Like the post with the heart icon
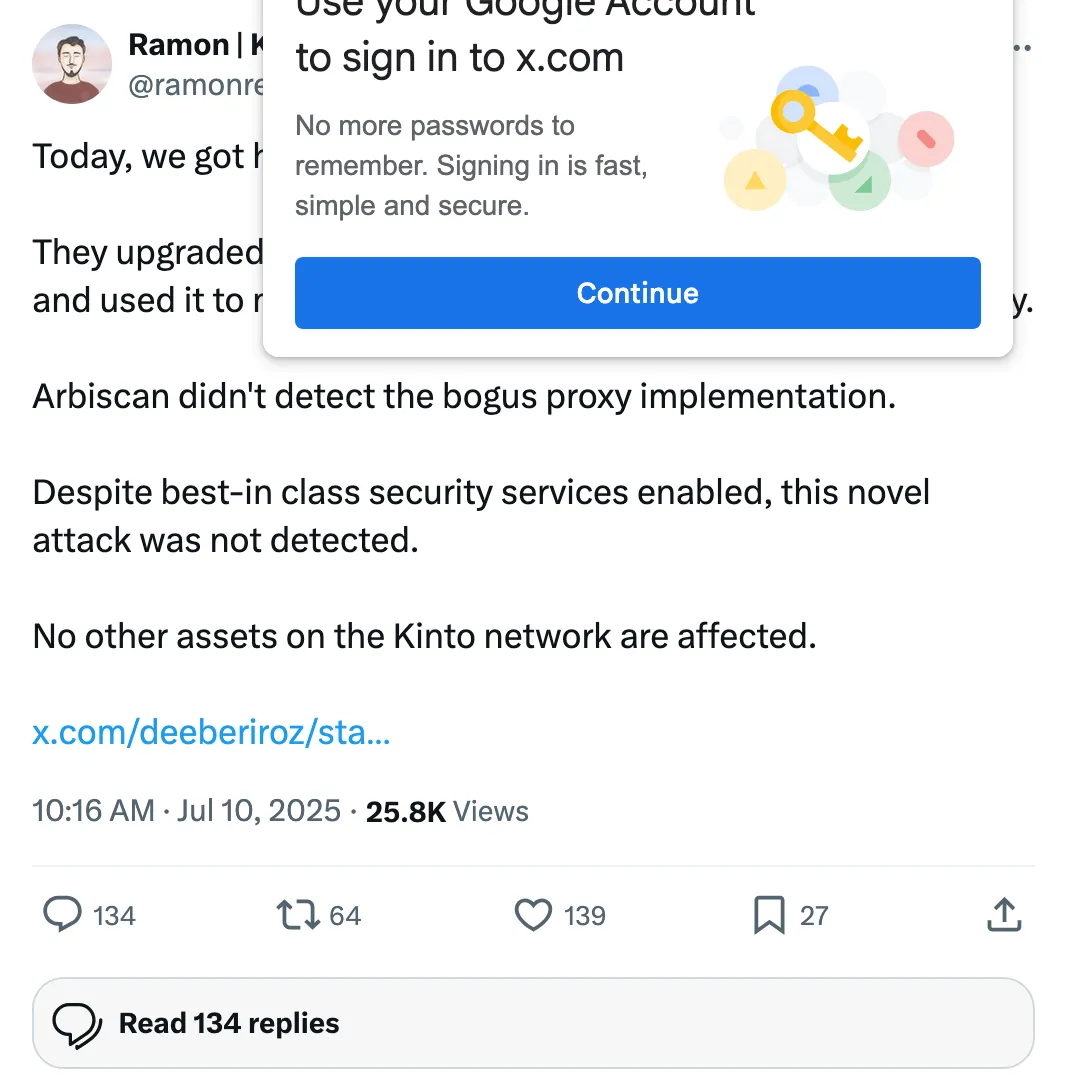The height and width of the screenshot is (1084, 1067). 533,915
